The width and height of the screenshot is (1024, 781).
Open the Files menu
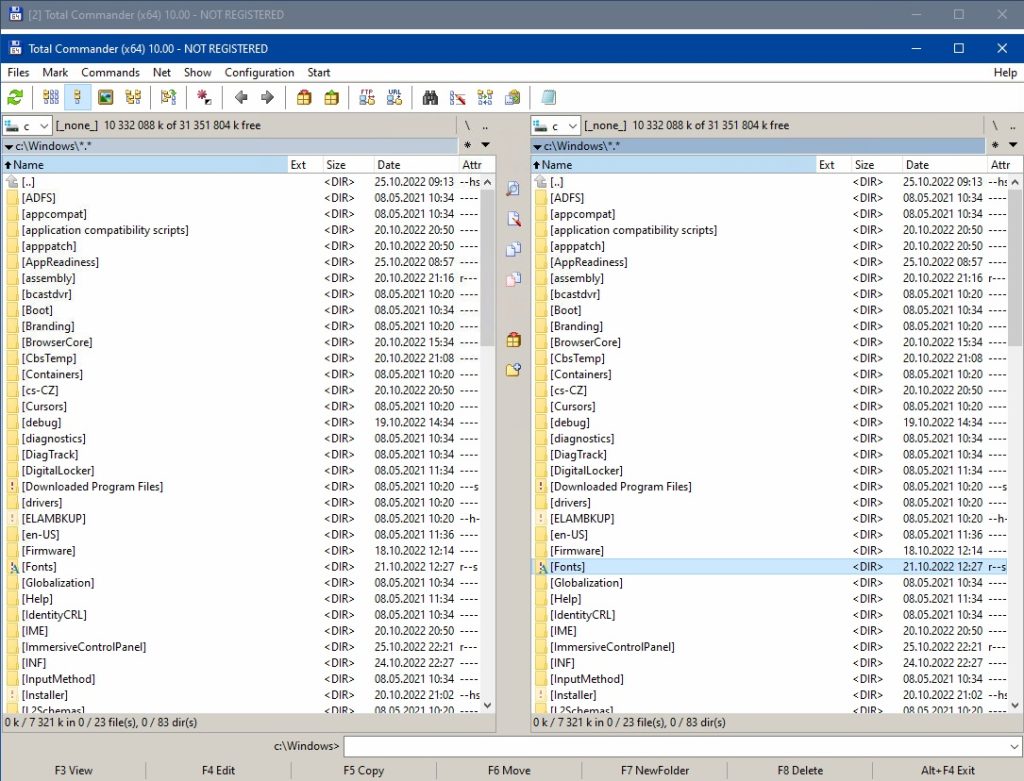[18, 72]
